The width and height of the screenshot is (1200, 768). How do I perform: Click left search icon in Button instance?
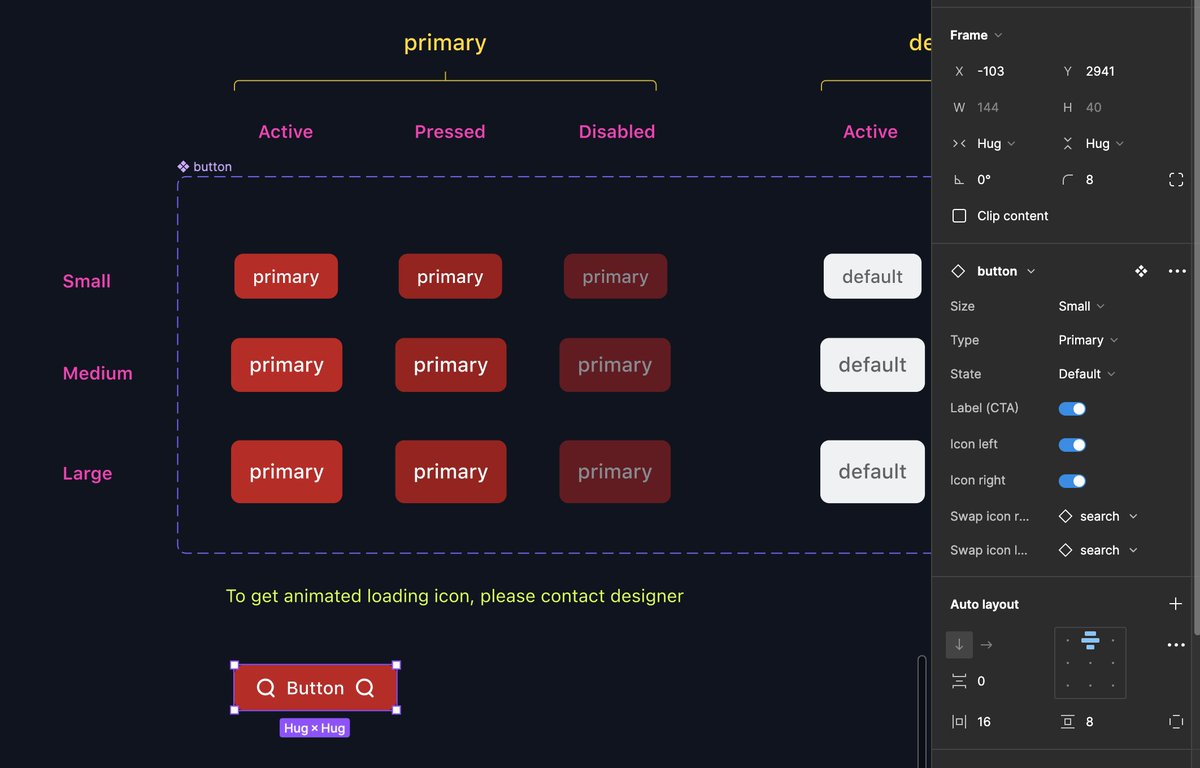click(x=265, y=688)
